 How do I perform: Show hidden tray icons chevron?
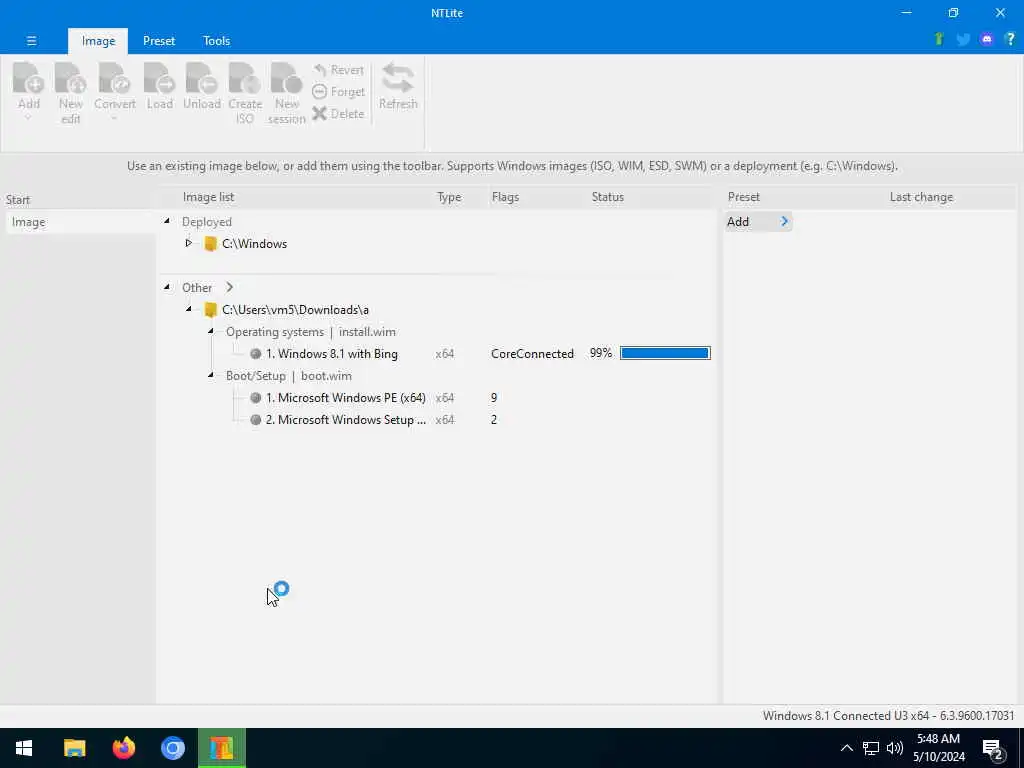point(846,748)
